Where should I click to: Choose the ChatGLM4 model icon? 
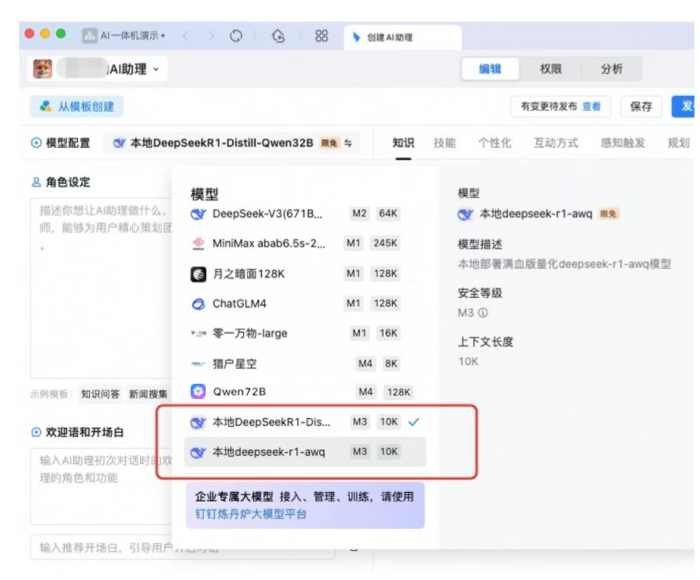(198, 304)
